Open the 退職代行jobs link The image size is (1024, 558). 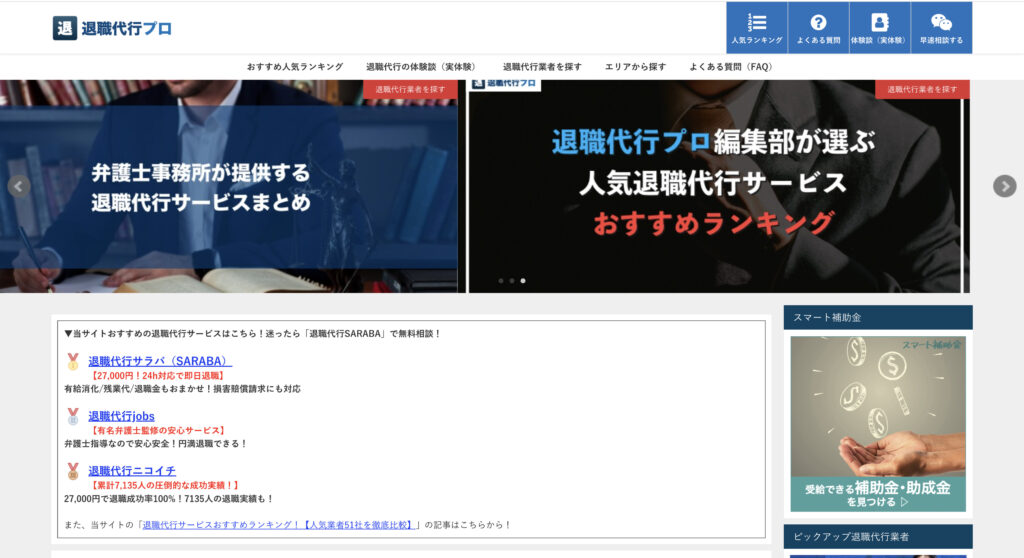pyautogui.click(x=121, y=416)
